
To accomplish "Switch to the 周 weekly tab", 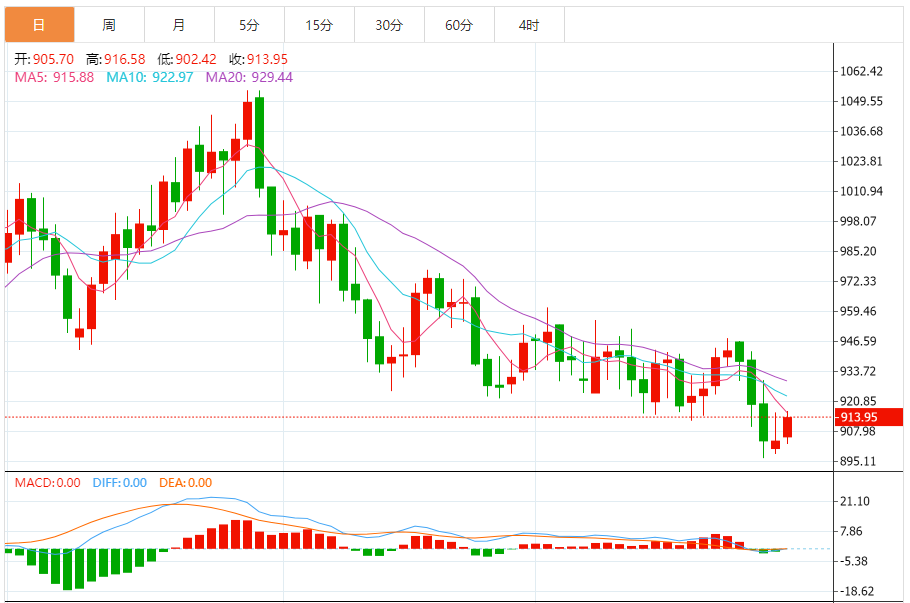I will 109,25.
